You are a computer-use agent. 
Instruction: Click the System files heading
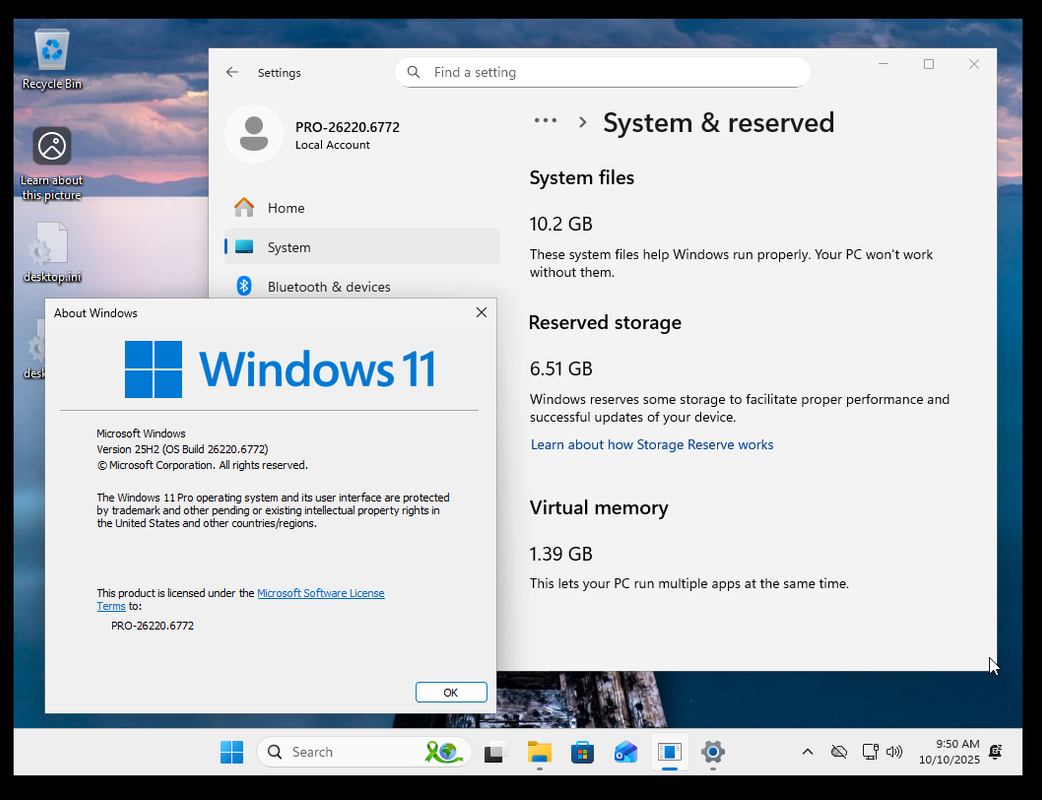[x=581, y=177]
